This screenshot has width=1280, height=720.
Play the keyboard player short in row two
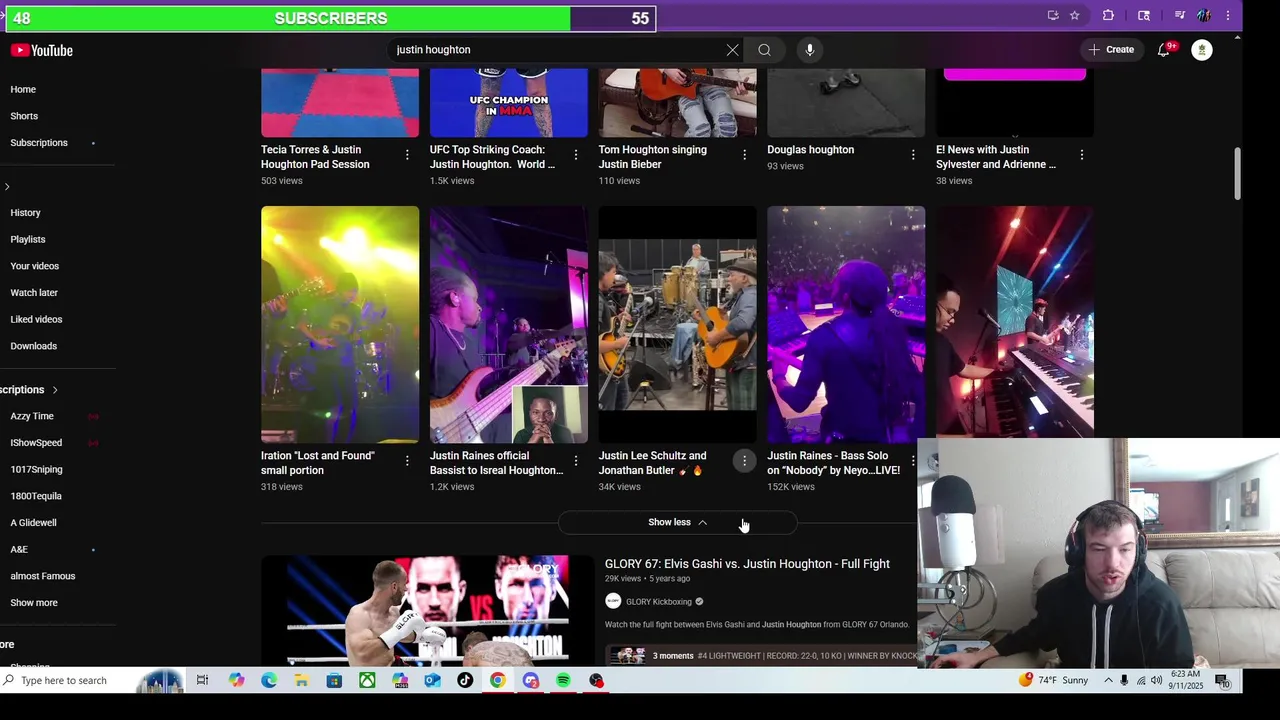(x=1015, y=322)
